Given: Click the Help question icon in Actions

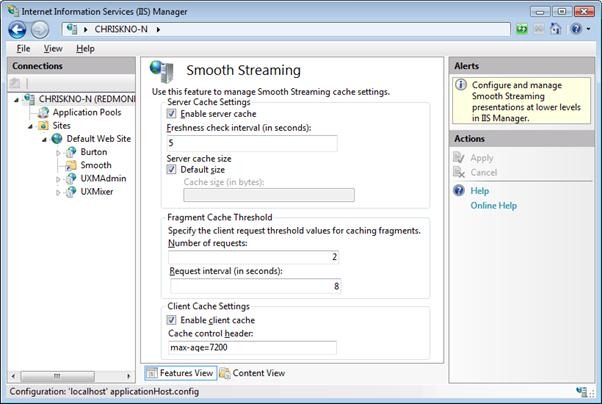Looking at the screenshot, I should [459, 190].
